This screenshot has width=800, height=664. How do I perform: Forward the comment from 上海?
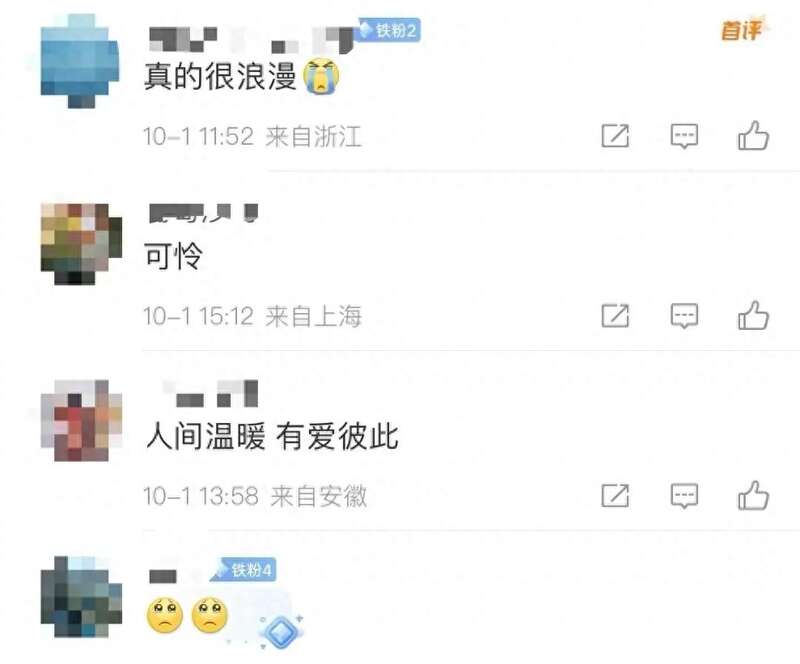[x=615, y=315]
